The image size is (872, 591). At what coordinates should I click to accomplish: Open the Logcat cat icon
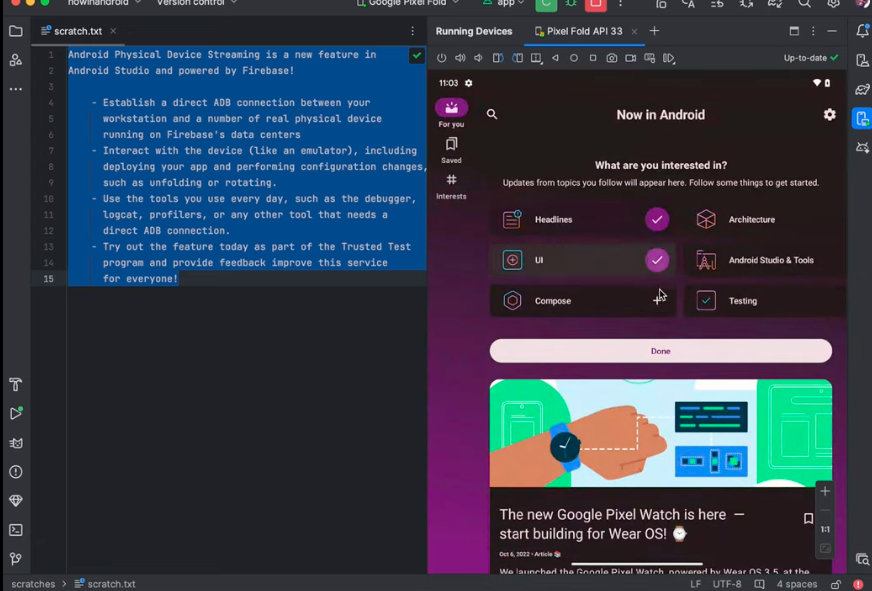(16, 443)
